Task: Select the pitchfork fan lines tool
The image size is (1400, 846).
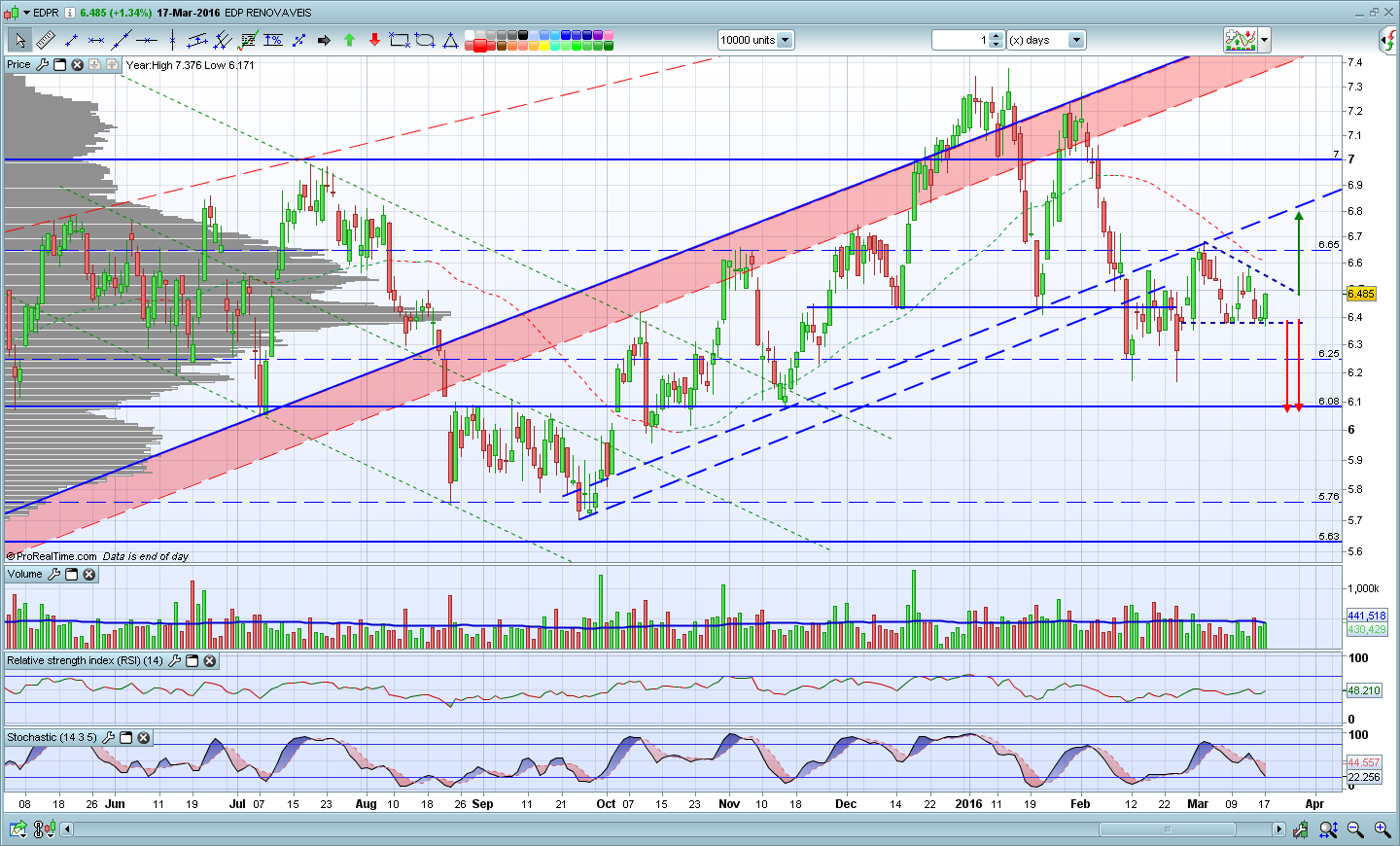Action: [223, 40]
